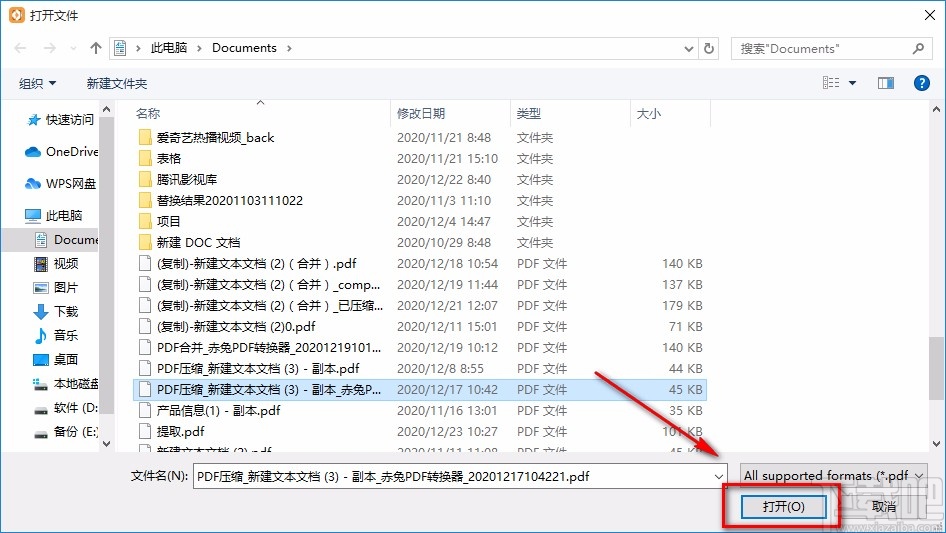Select the 新建 DOC 文档 folder
This screenshot has width=946, height=533.
pyautogui.click(x=419, y=243)
